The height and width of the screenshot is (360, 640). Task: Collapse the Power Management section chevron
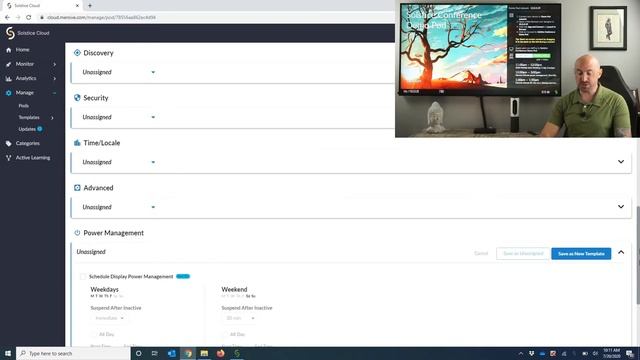[x=621, y=252]
